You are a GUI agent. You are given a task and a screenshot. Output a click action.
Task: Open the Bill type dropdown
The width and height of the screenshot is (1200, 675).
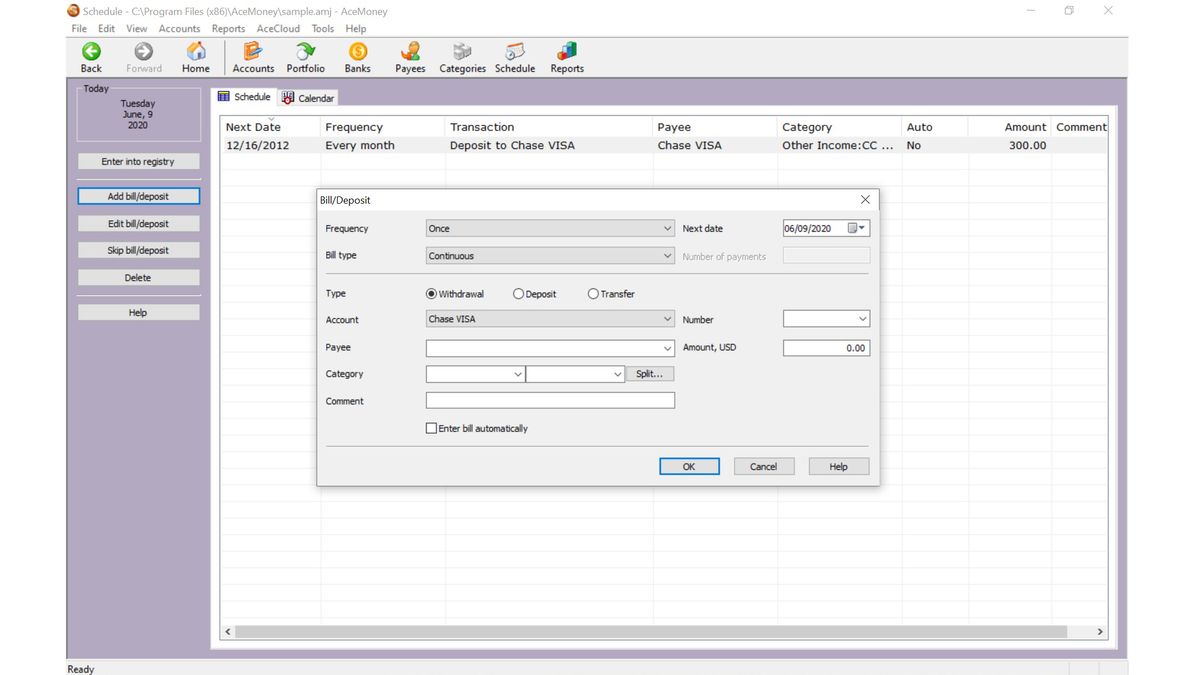[550, 256]
